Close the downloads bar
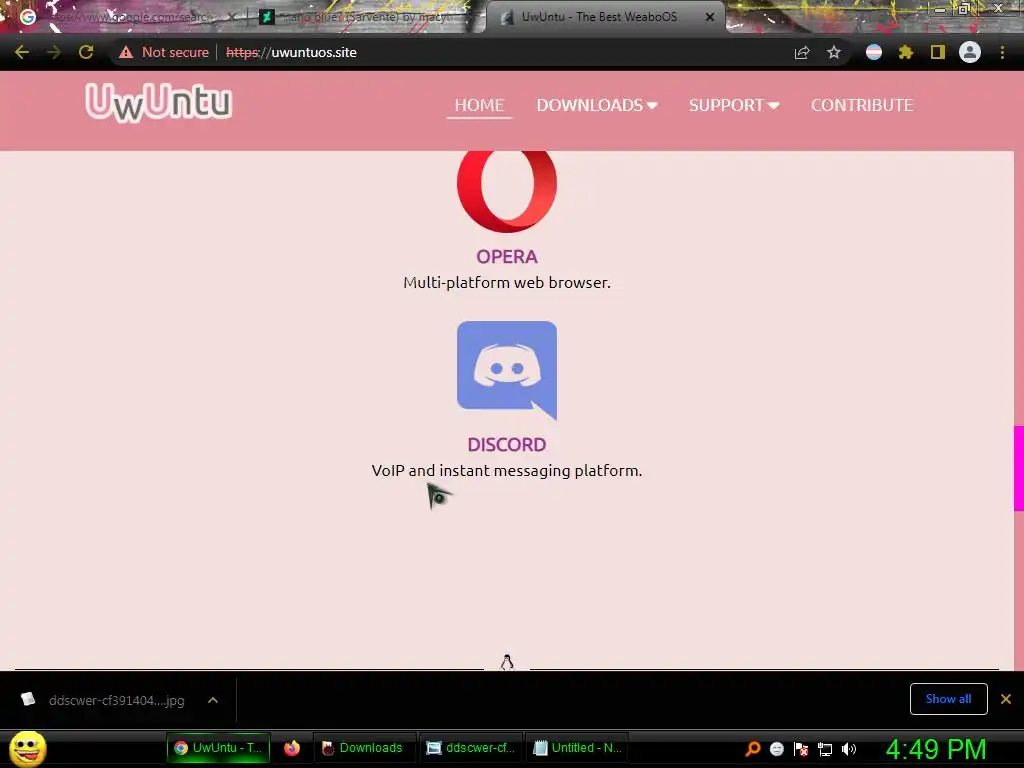 [1006, 699]
